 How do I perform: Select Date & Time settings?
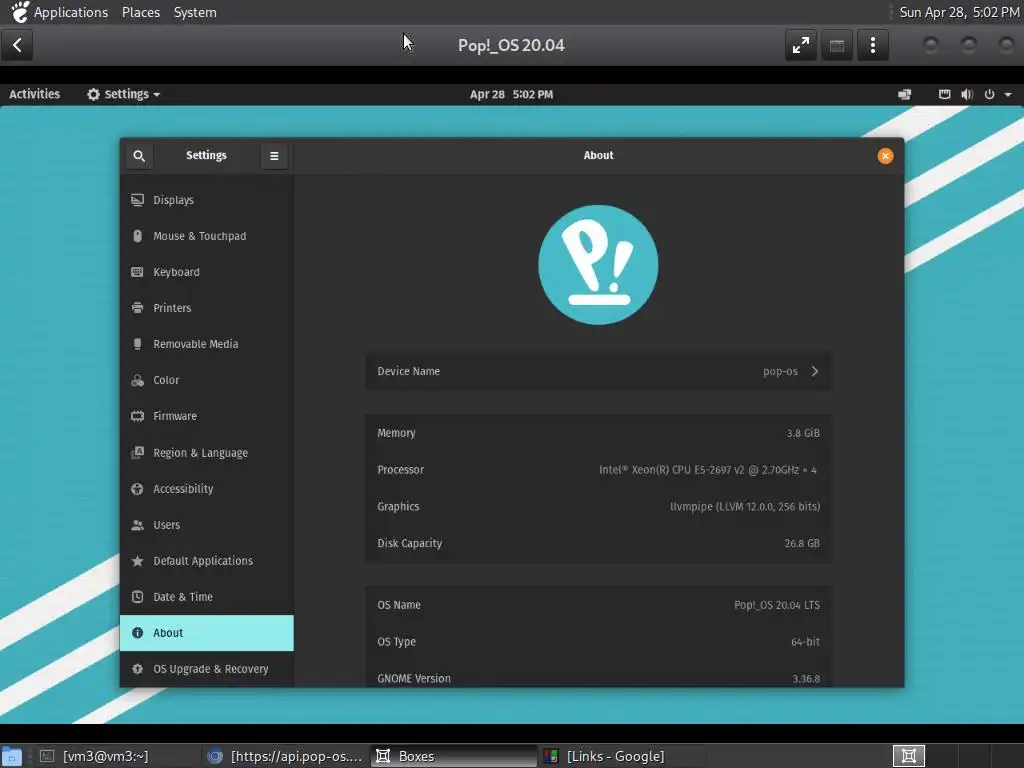coord(206,597)
